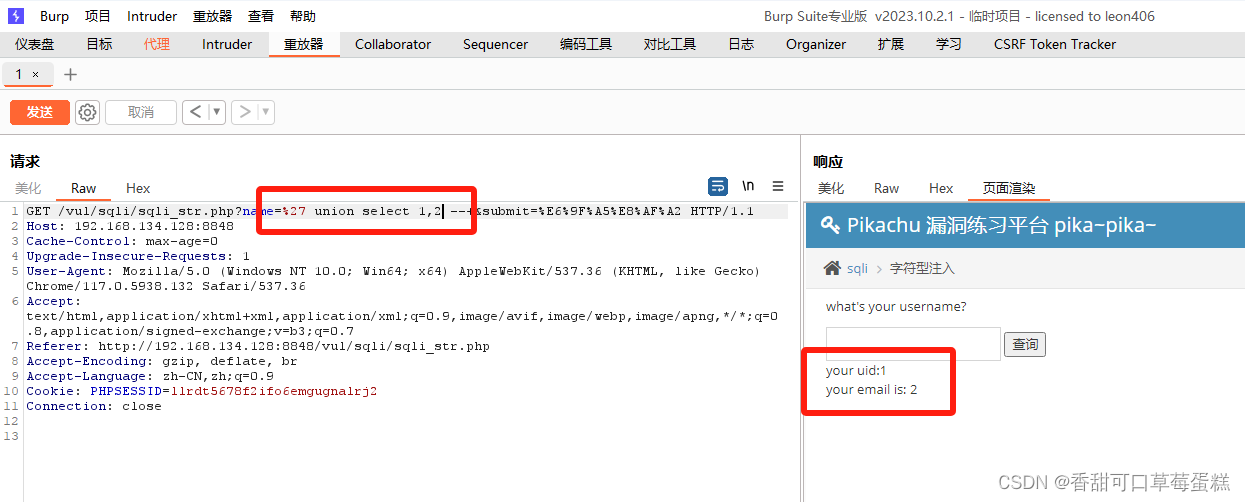
Task: Click home icon in Pikachu breadcrumb
Action: (832, 268)
